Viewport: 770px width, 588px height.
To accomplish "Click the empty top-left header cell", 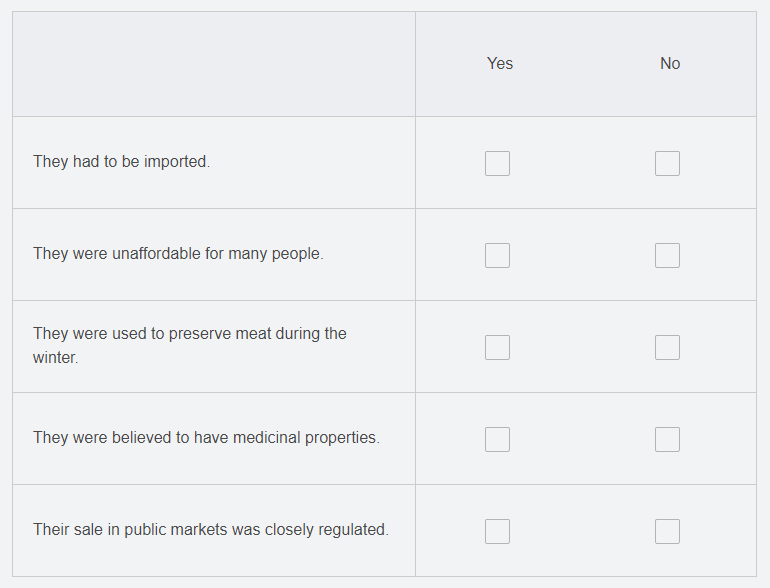I will click(x=214, y=64).
